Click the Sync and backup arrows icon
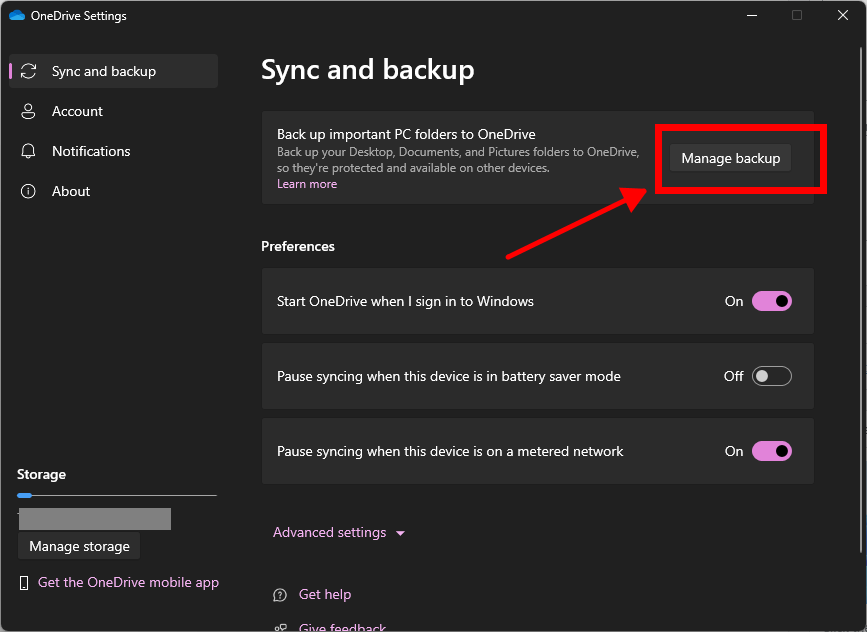867x632 pixels. 29,71
